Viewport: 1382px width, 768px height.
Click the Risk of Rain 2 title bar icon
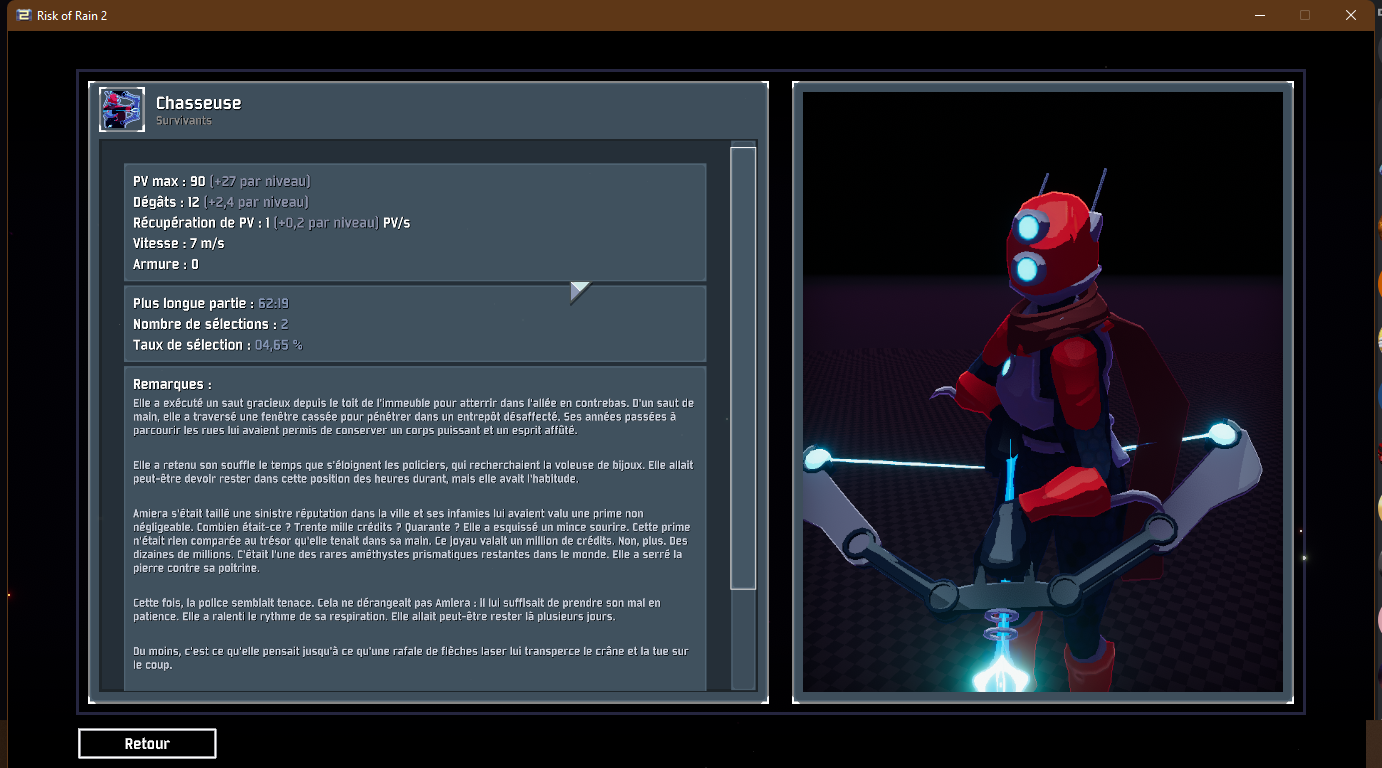[23, 15]
